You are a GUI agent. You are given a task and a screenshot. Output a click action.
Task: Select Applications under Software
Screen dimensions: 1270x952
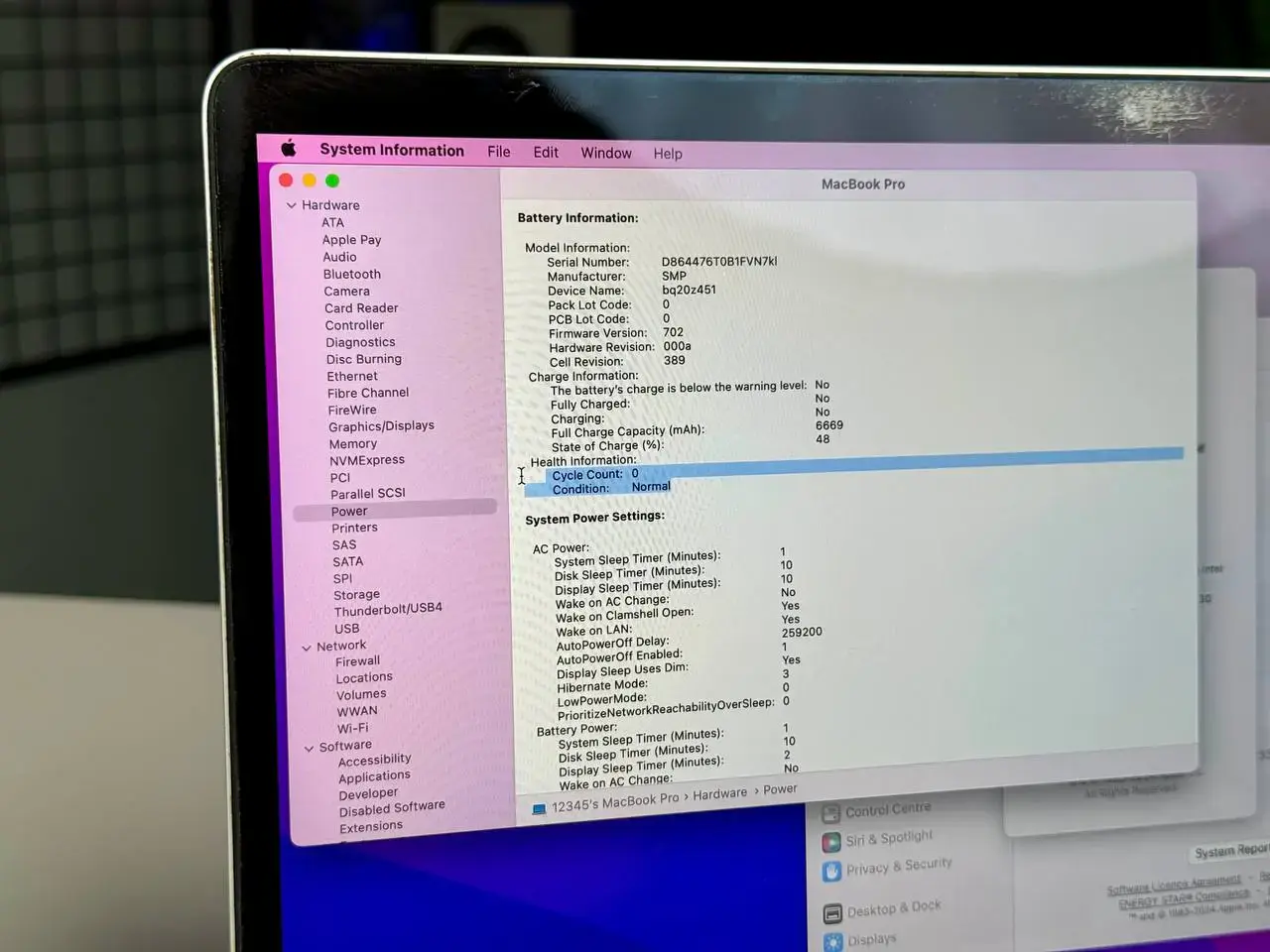(x=374, y=776)
